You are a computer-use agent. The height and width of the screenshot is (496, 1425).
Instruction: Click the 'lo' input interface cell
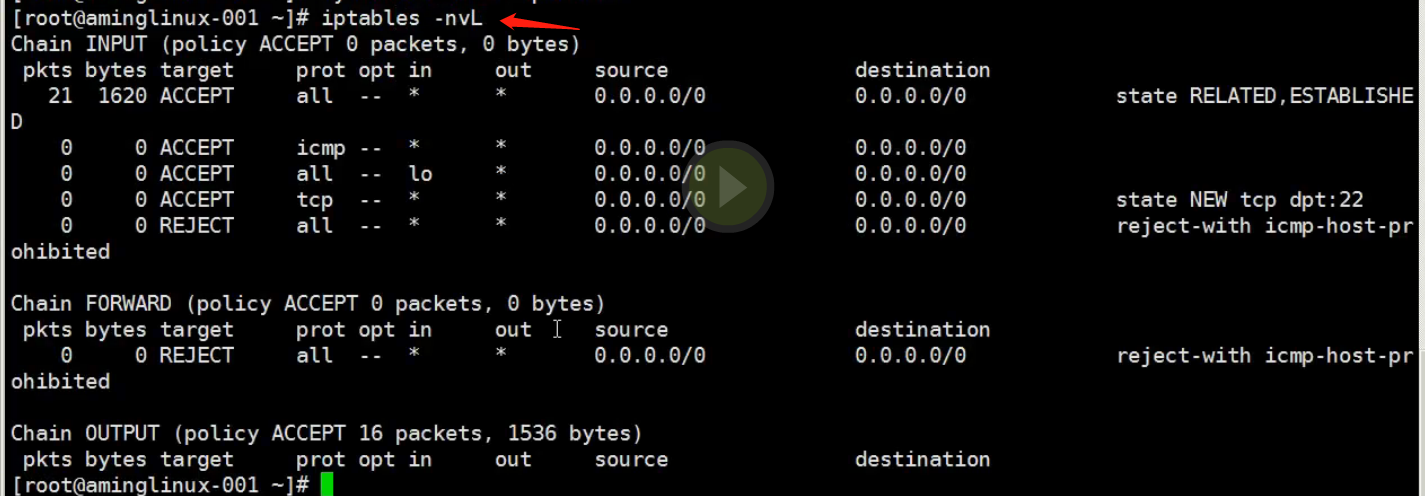(420, 174)
